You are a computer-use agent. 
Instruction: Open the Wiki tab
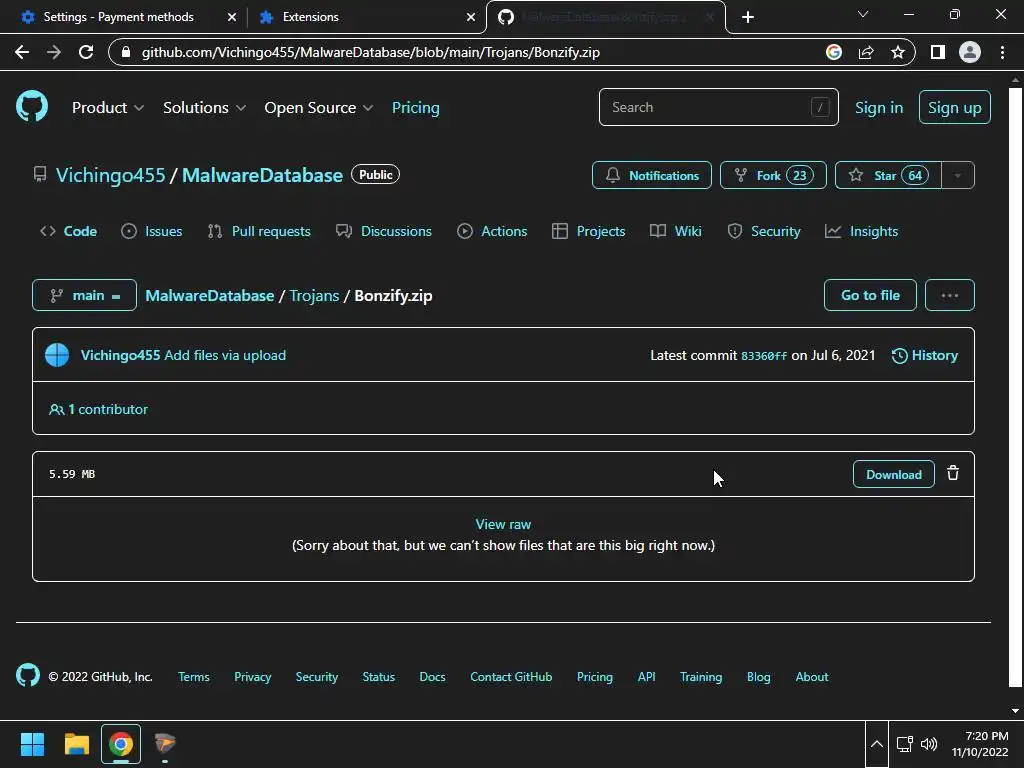click(676, 231)
